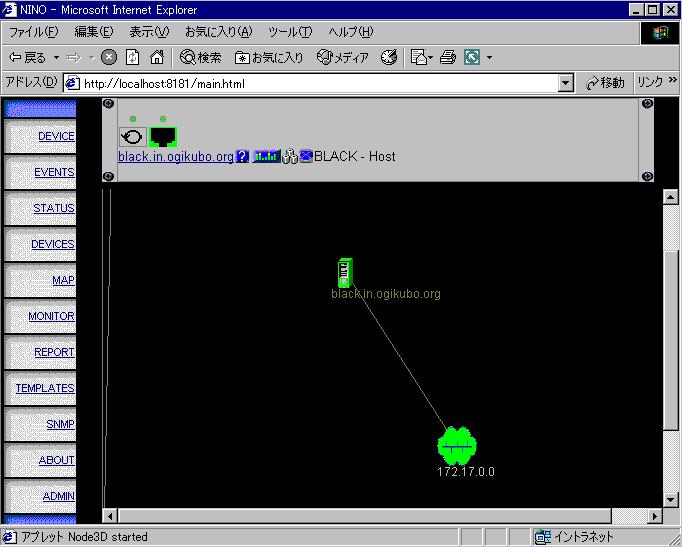Expand the Mail button dropdown arrow
This screenshot has width=682, height=547.
[x=430, y=57]
